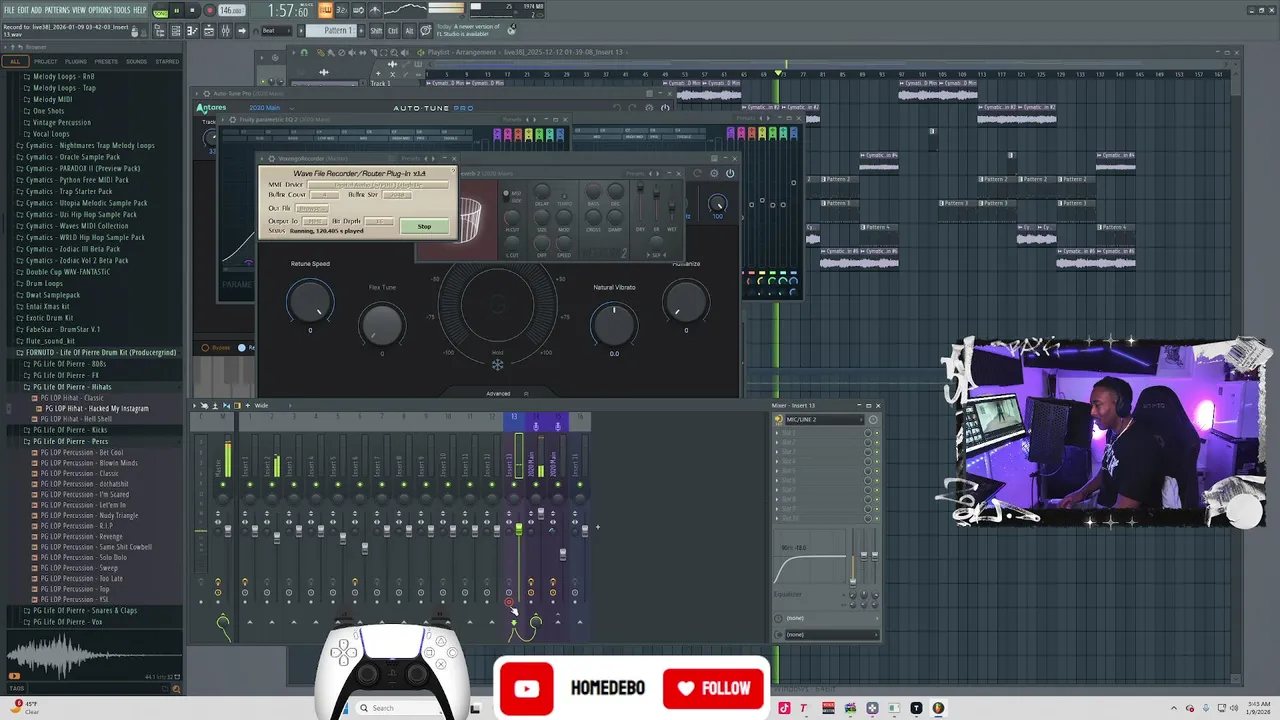Open Auto-Tune preset dropdown 2020 Main
The image size is (1280, 720).
(x=272, y=108)
